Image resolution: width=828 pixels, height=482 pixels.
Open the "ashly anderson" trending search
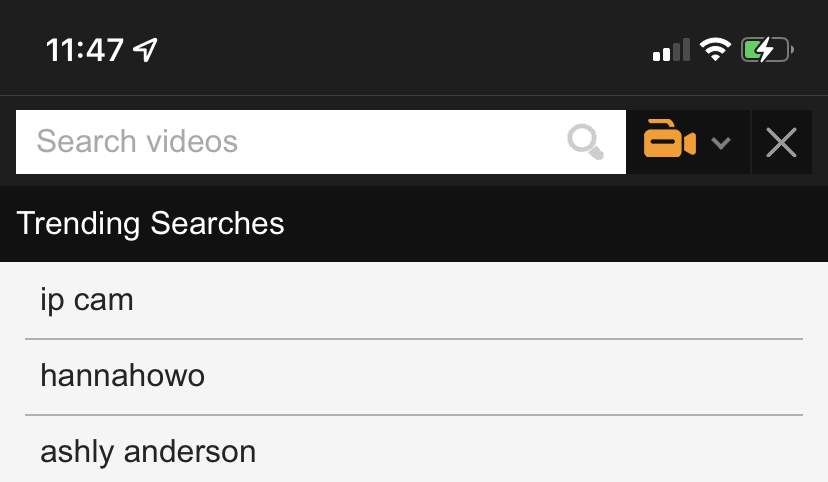click(148, 451)
